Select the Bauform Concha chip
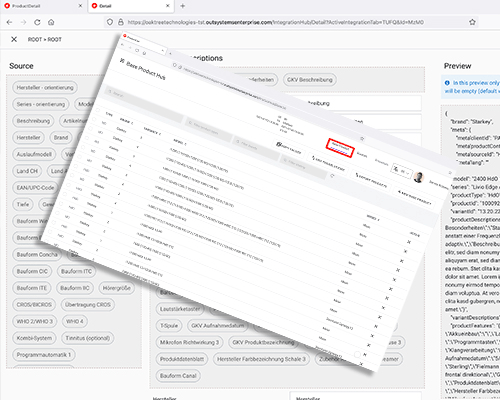The image size is (500, 400). pos(37,254)
